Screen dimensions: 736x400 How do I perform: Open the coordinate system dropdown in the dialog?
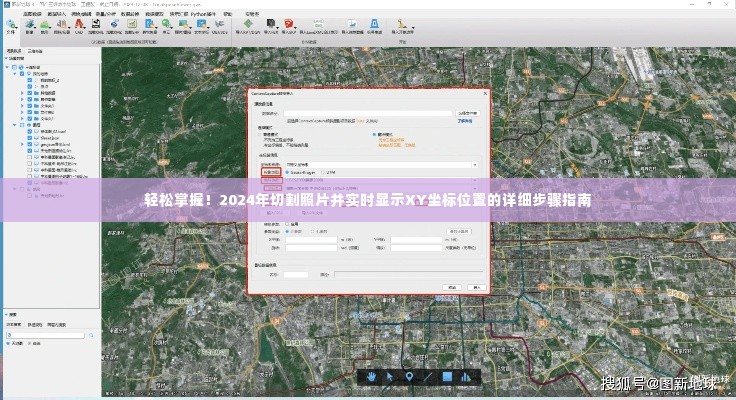point(380,163)
